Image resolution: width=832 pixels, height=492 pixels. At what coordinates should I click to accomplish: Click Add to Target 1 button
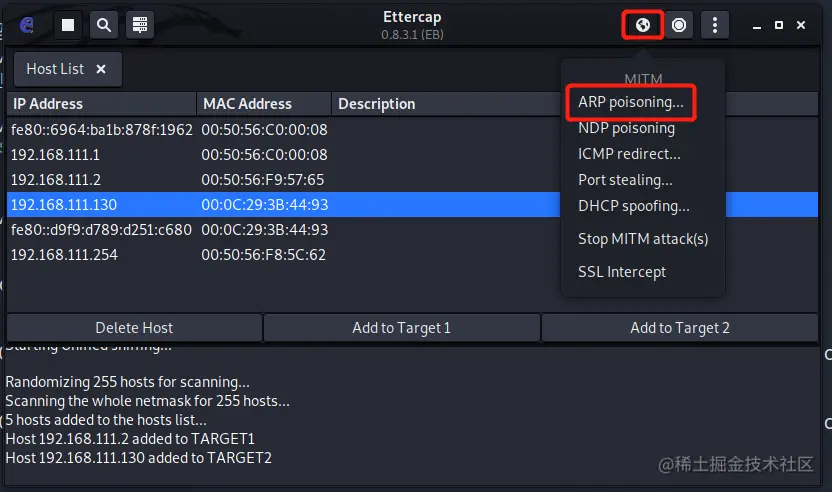(401, 327)
